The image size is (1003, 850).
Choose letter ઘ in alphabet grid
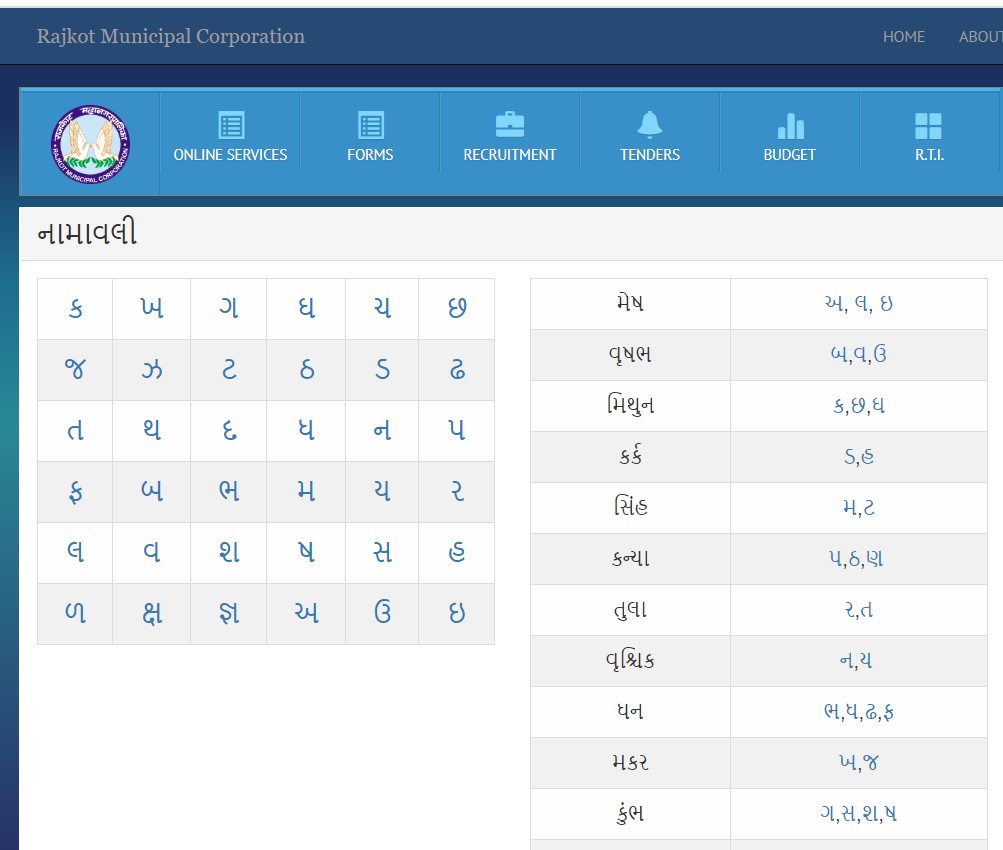tap(306, 308)
